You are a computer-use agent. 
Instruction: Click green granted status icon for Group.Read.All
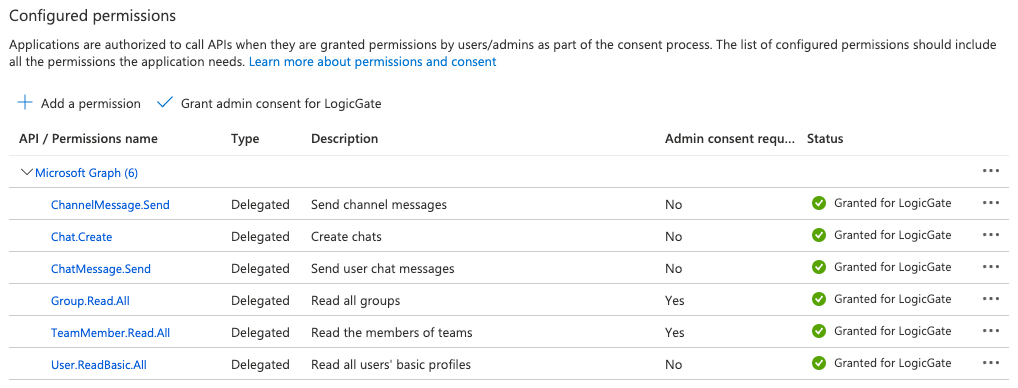tap(819, 298)
